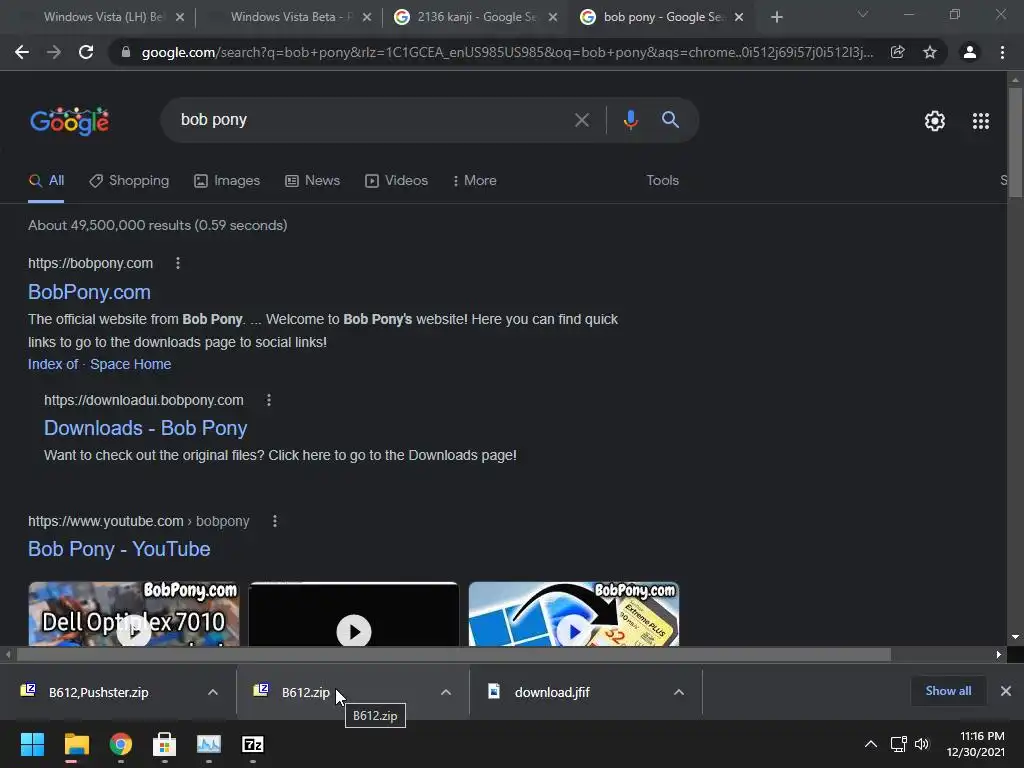
Task: Select the Videos results tab
Action: click(396, 181)
